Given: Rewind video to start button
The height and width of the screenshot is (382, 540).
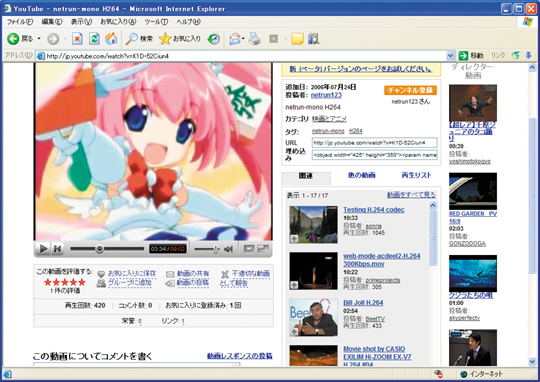Looking at the screenshot, I should tap(58, 248).
